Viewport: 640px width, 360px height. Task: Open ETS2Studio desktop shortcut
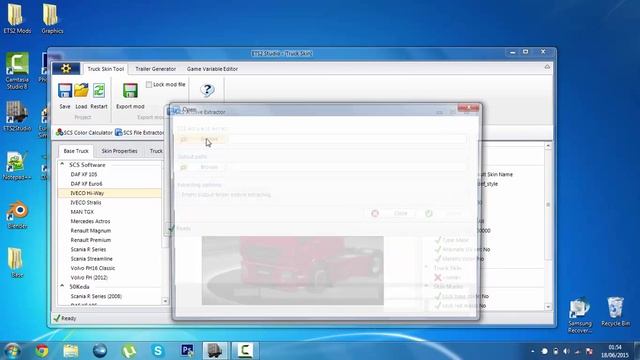(x=17, y=116)
